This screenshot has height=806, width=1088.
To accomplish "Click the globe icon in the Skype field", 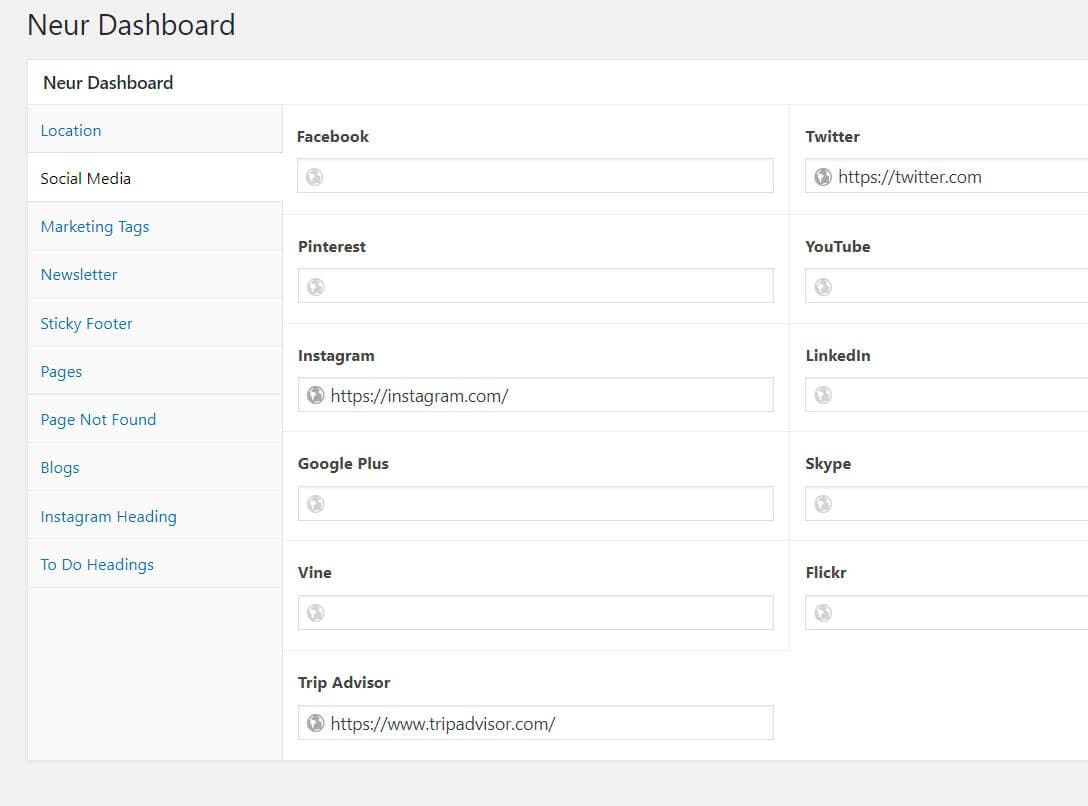I will [822, 503].
